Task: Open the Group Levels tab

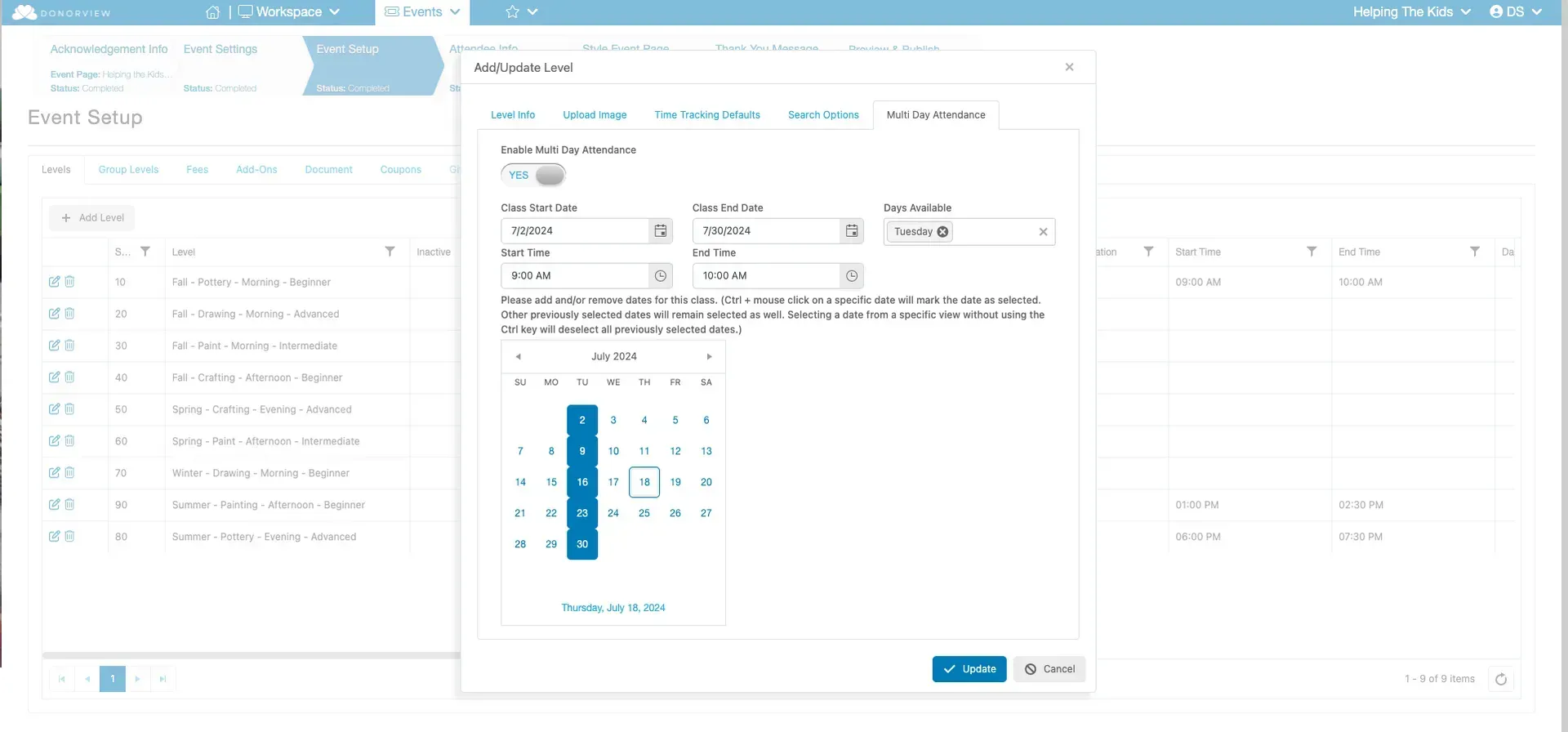Action: [128, 170]
